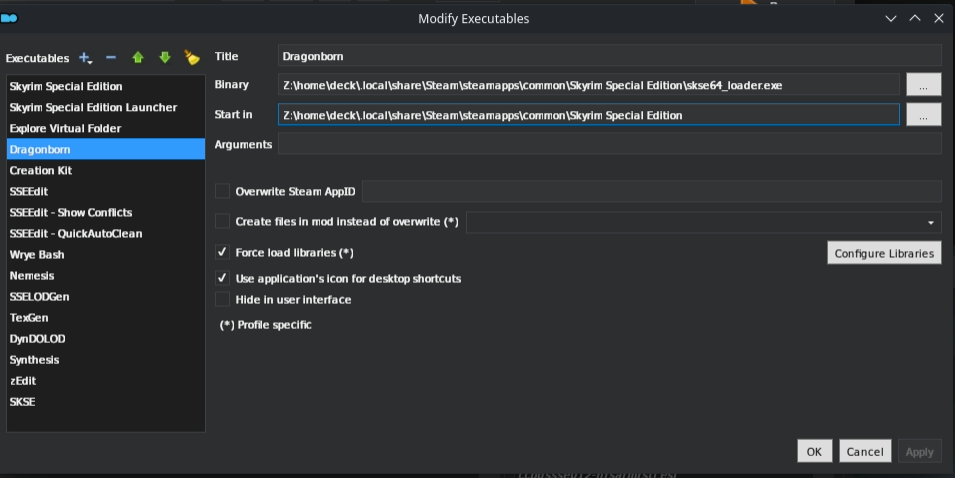The width and height of the screenshot is (955, 478).
Task: Click into the Arguments text field
Action: click(x=609, y=144)
